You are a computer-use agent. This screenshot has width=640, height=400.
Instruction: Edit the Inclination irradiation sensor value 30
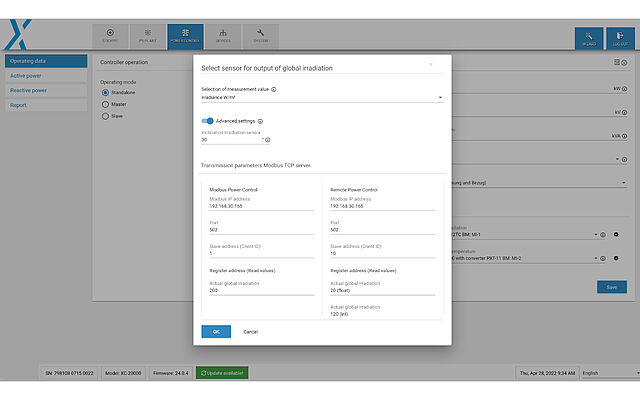click(232, 140)
